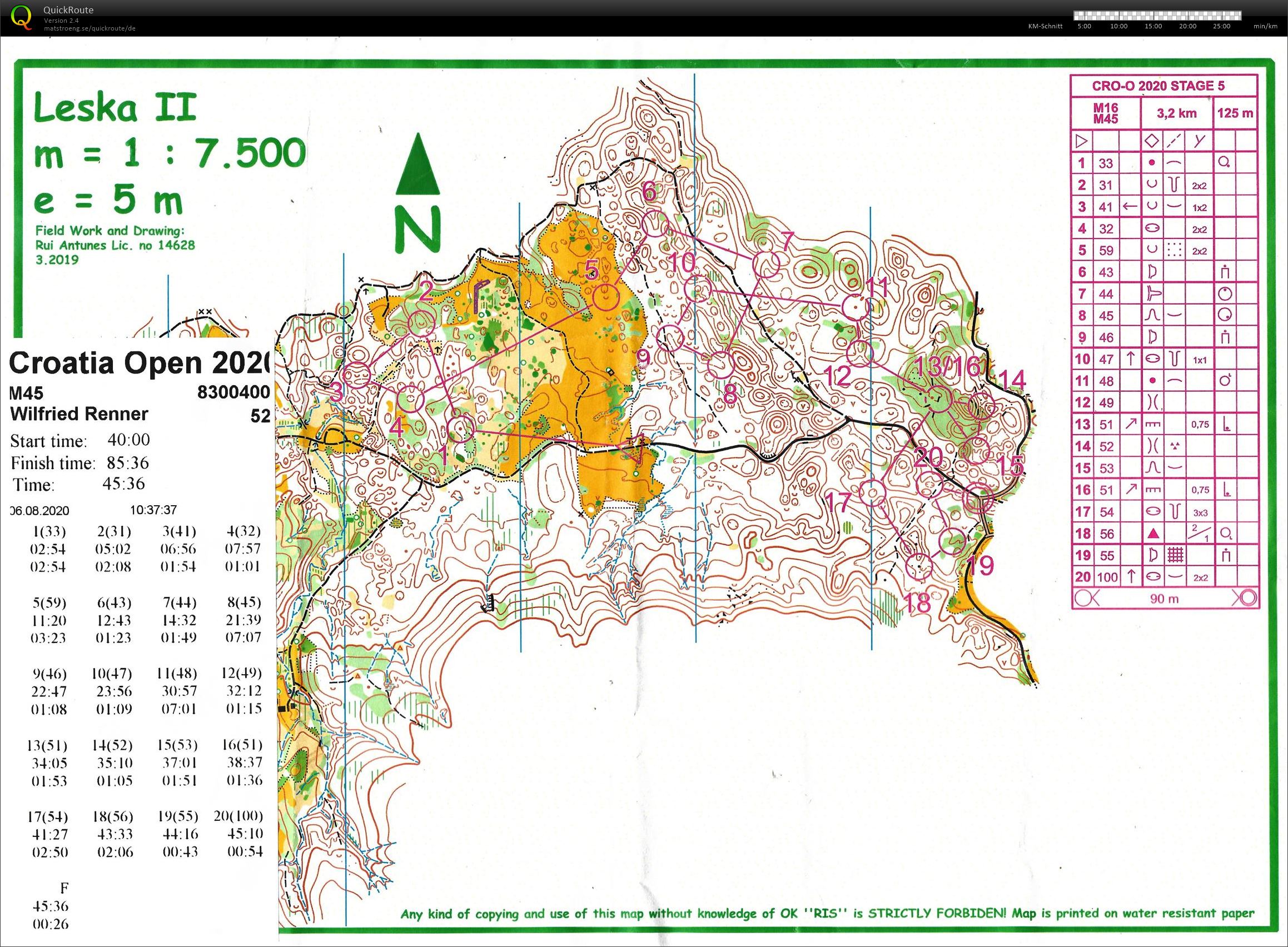Click the black triangle symbol in row 18
The width and height of the screenshot is (1288, 947).
click(1153, 534)
